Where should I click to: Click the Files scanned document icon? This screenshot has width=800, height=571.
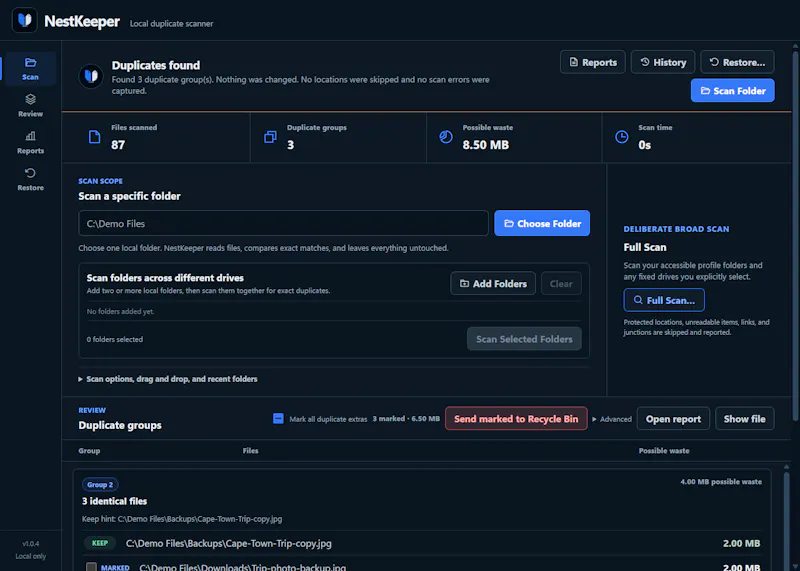point(94,137)
